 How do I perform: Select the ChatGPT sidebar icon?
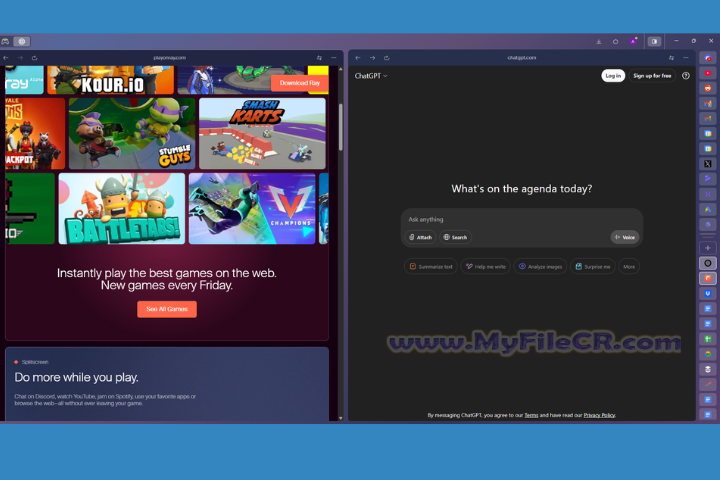click(708, 263)
